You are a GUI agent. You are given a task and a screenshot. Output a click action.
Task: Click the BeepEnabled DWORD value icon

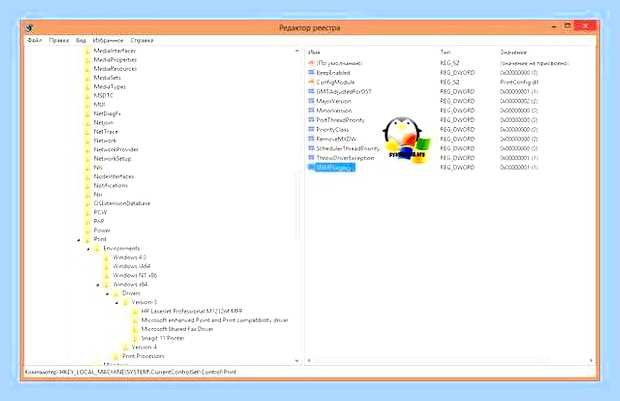tap(311, 72)
